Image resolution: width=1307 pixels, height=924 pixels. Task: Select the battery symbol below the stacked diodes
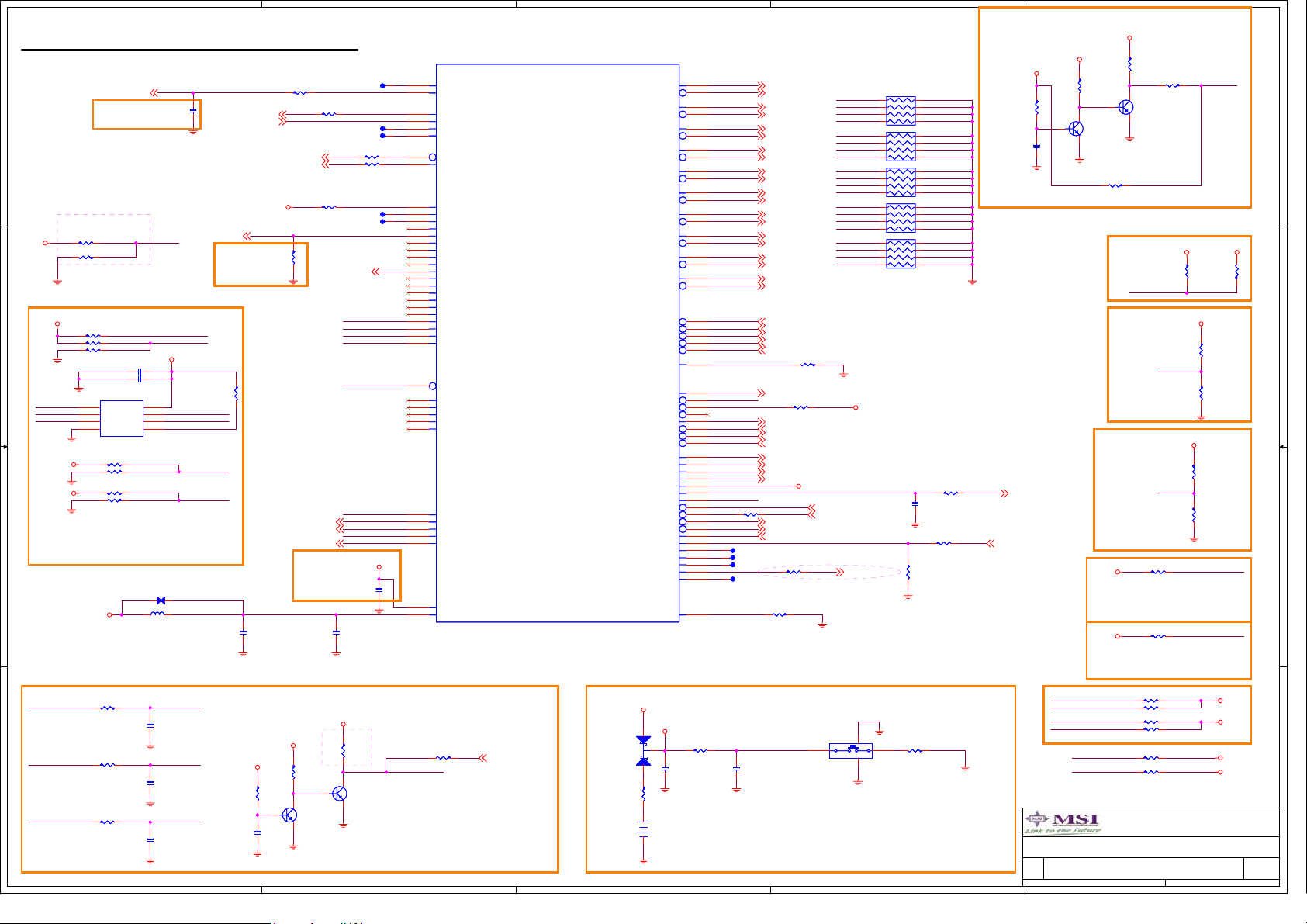pyautogui.click(x=643, y=829)
